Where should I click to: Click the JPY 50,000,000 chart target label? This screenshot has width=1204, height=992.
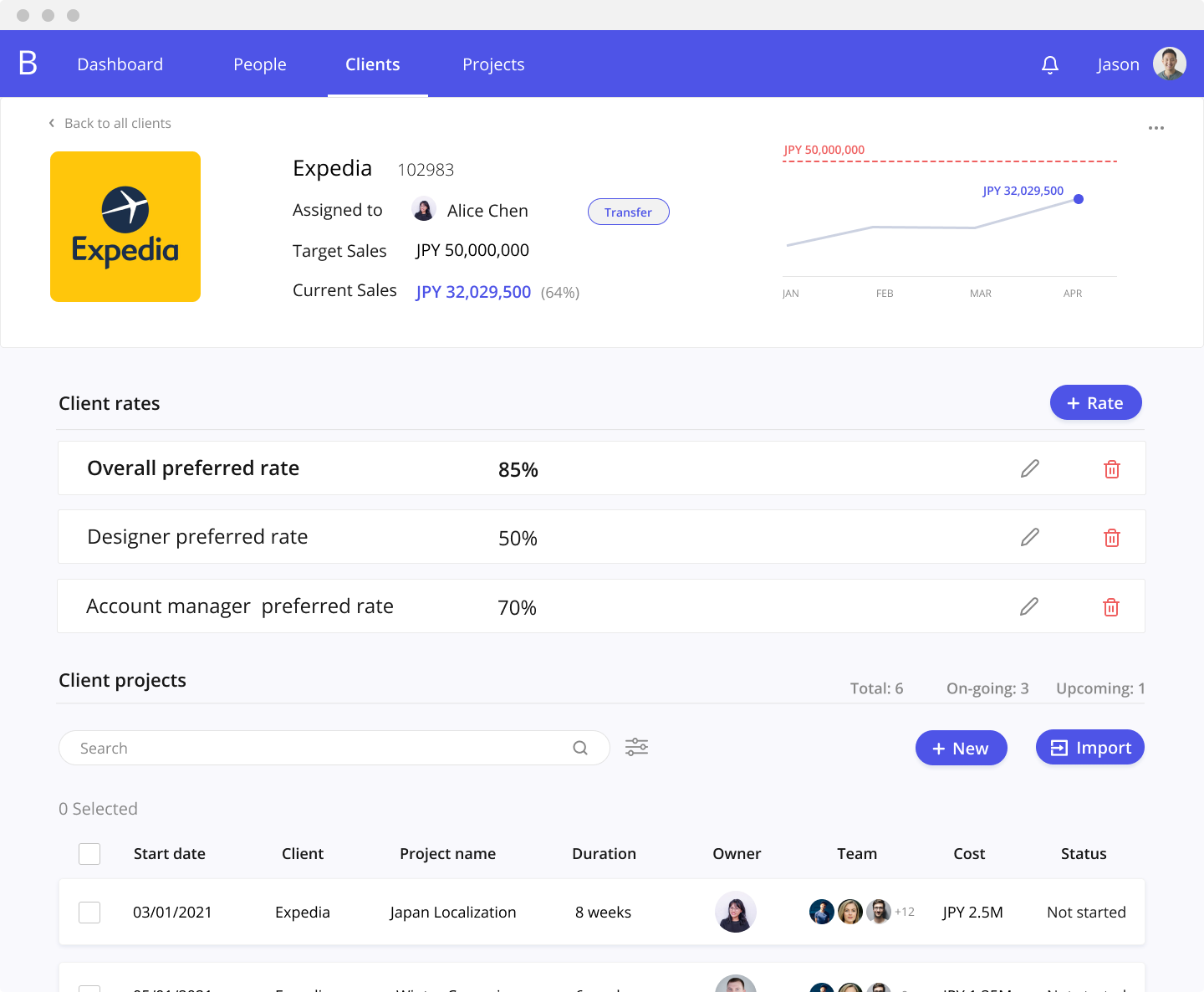pos(824,150)
